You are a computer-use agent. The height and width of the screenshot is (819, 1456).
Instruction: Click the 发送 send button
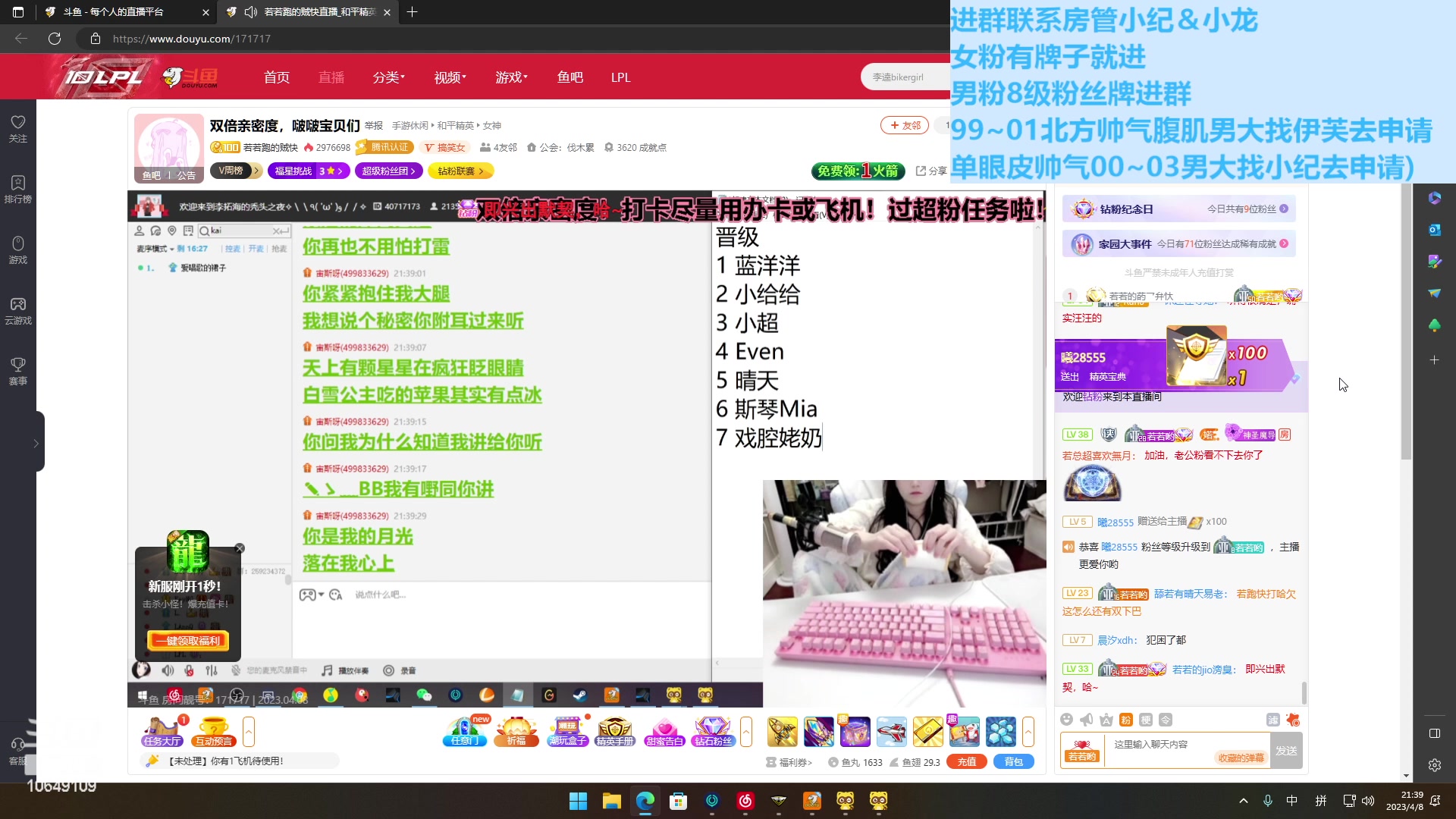[1286, 750]
